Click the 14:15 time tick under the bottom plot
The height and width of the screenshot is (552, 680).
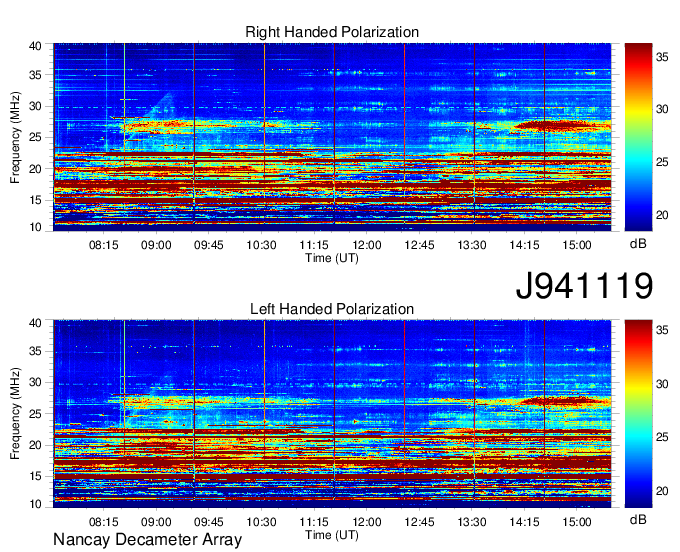(524, 522)
